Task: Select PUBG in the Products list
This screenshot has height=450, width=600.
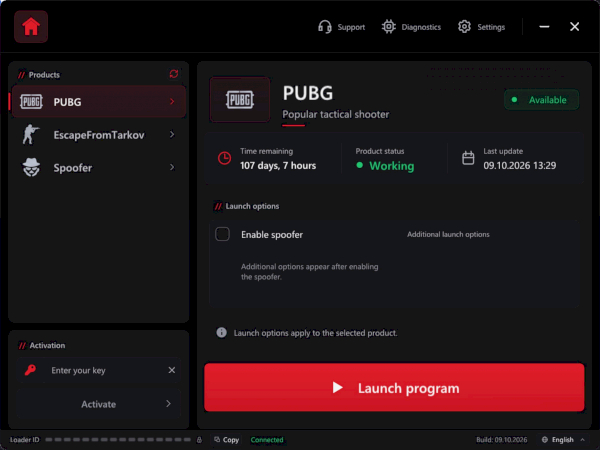Action: [99, 102]
